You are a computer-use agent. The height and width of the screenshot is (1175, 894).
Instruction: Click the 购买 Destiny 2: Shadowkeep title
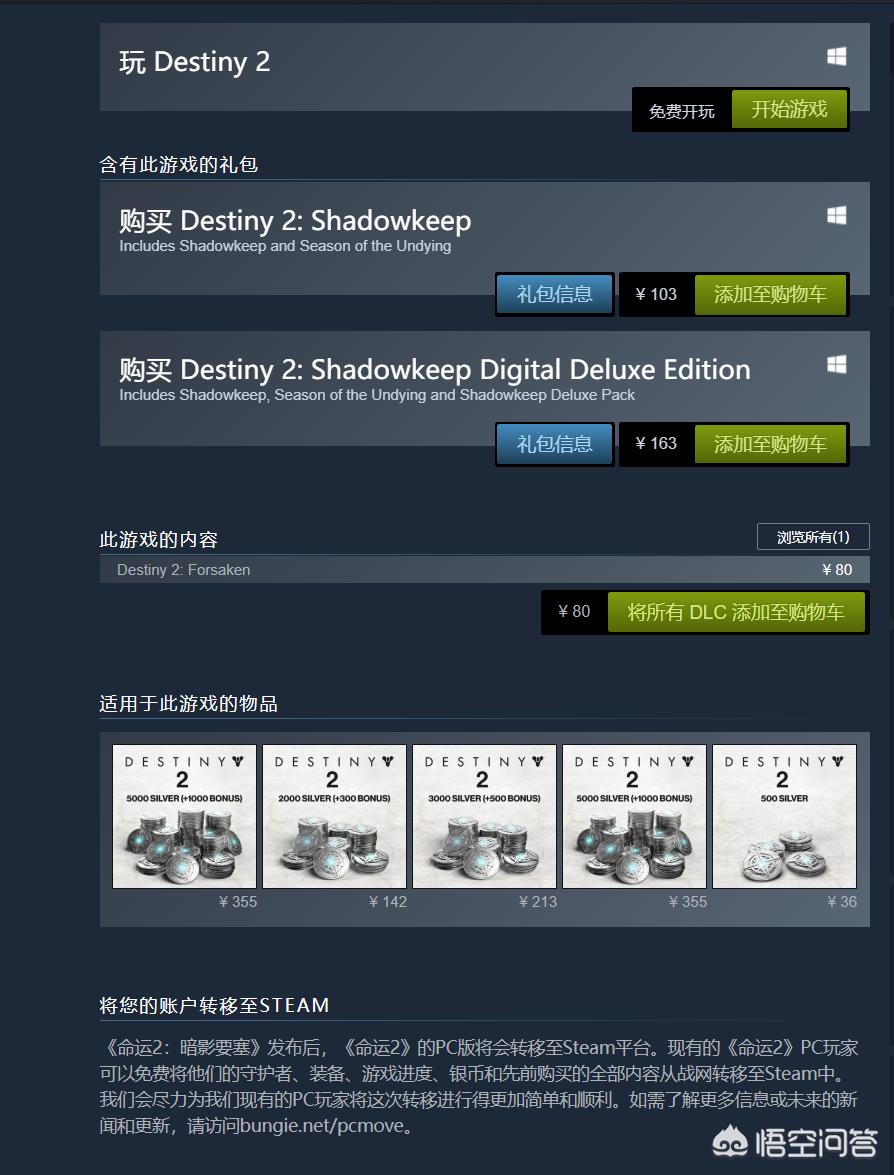(x=295, y=221)
